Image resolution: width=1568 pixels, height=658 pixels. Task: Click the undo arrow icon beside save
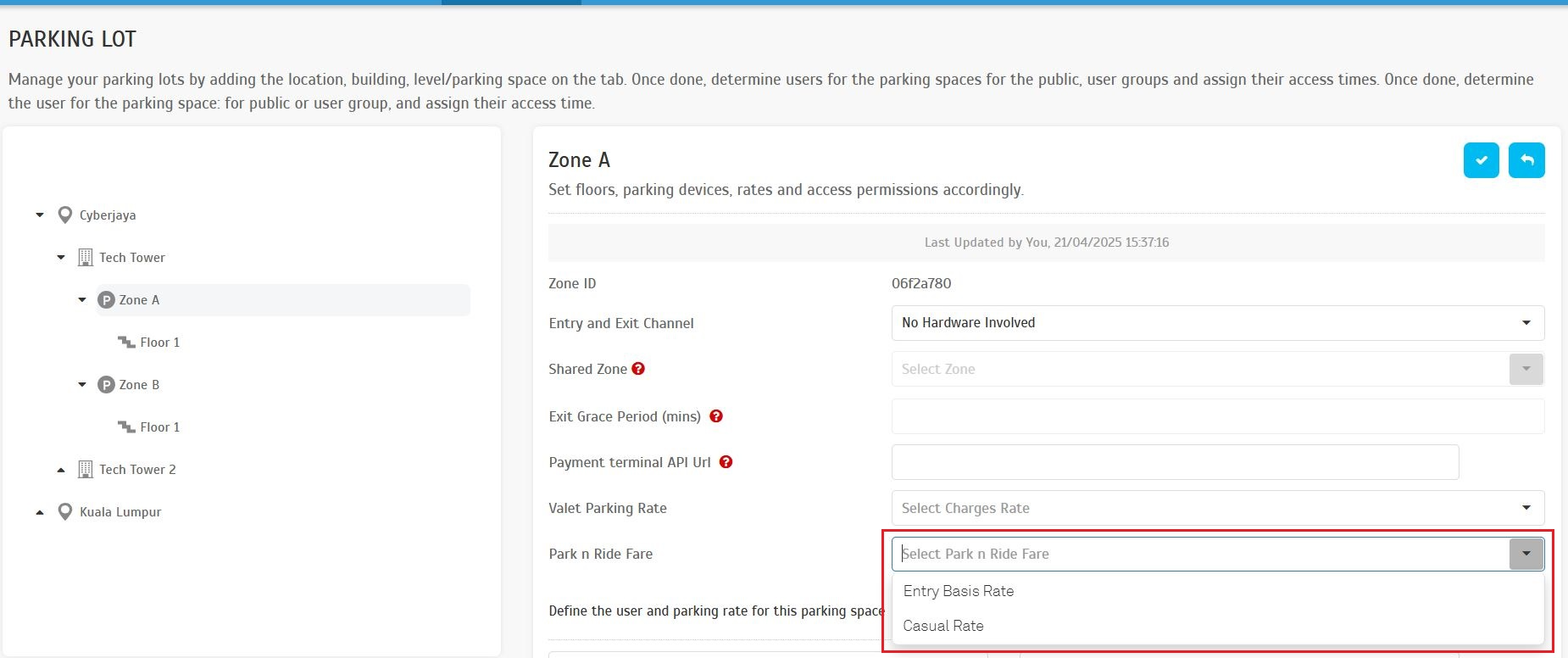(1526, 160)
